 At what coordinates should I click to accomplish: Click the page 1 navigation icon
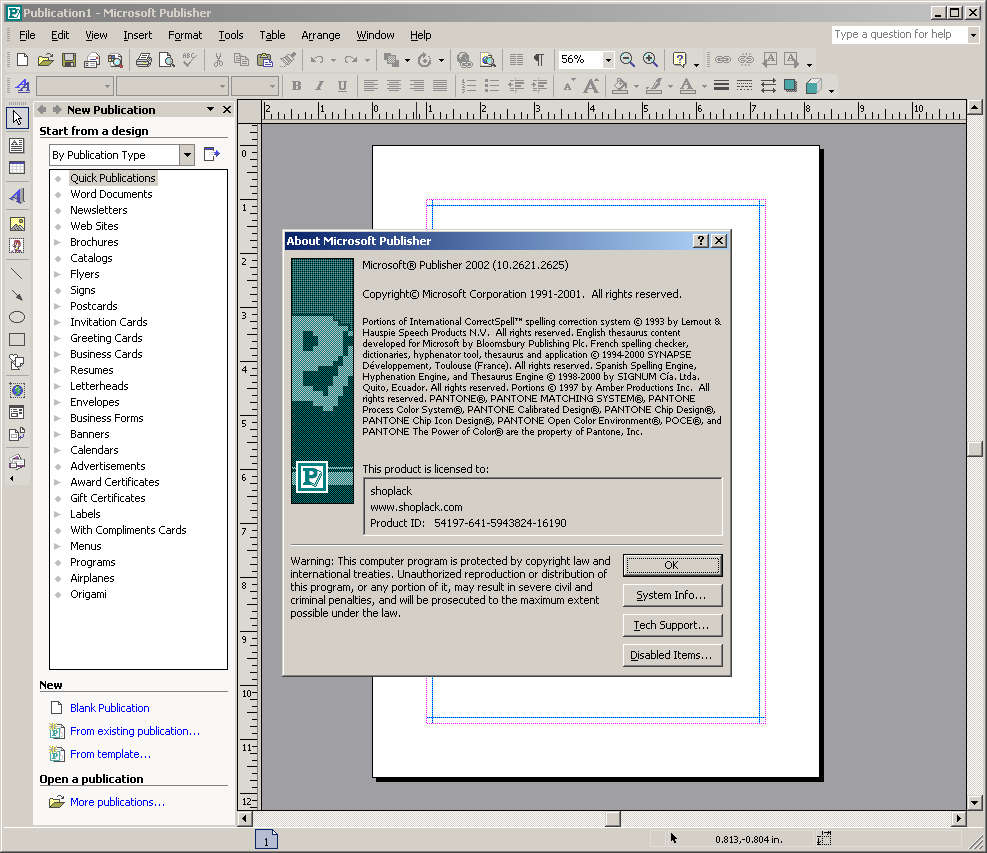pos(266,840)
